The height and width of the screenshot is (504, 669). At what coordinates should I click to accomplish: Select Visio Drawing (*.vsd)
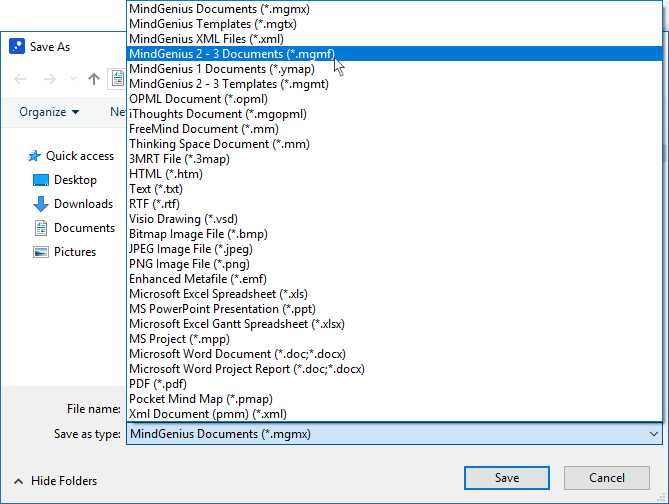coord(394,219)
